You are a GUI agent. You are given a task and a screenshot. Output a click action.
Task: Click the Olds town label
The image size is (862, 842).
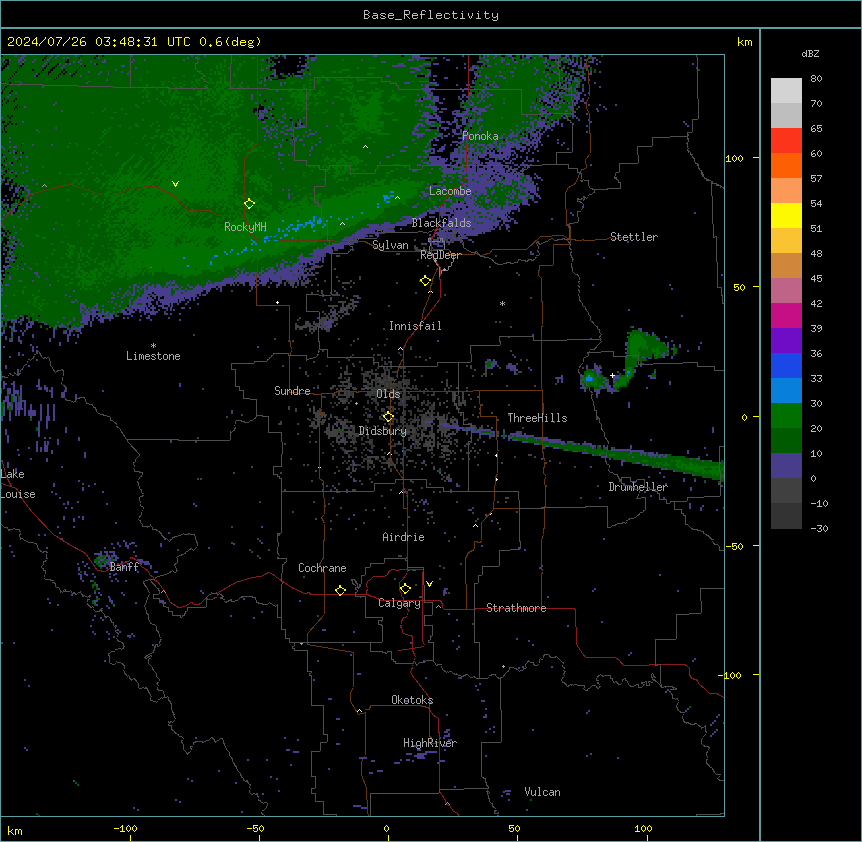coord(388,394)
